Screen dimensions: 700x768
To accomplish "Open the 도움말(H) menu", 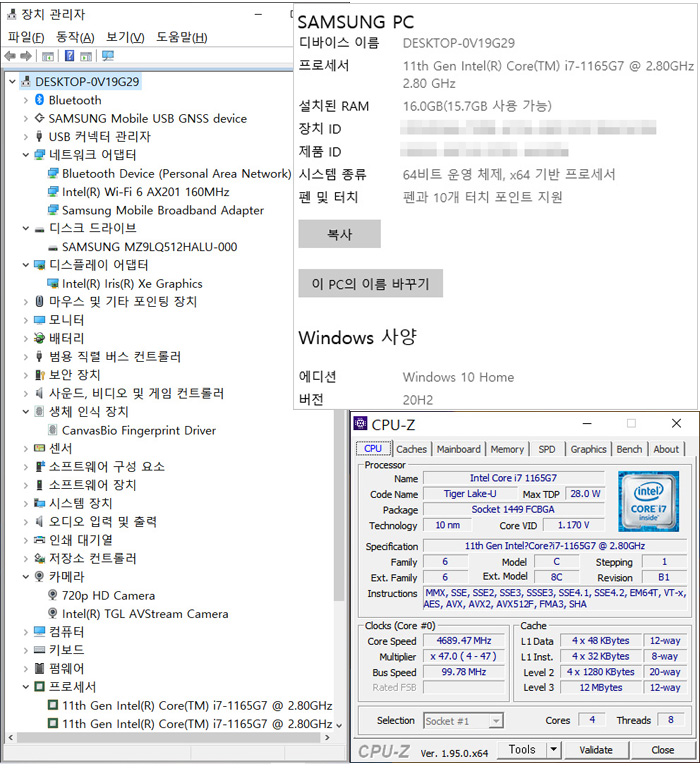I will (x=182, y=37).
